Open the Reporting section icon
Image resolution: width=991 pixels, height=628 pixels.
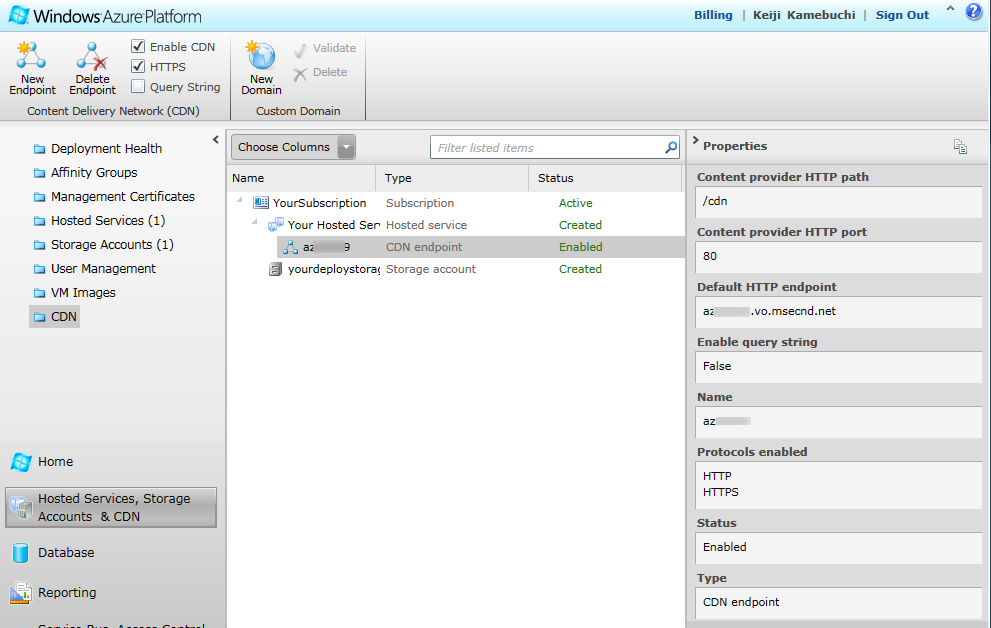pos(20,593)
